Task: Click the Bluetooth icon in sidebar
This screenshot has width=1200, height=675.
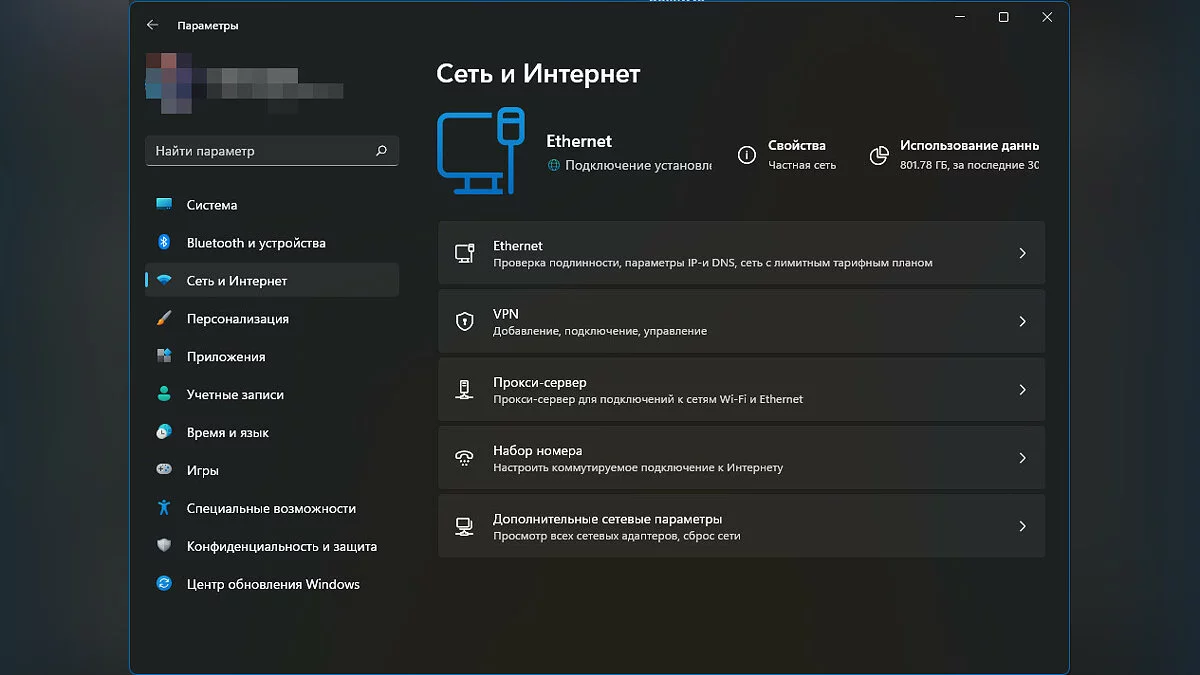Action: (164, 243)
